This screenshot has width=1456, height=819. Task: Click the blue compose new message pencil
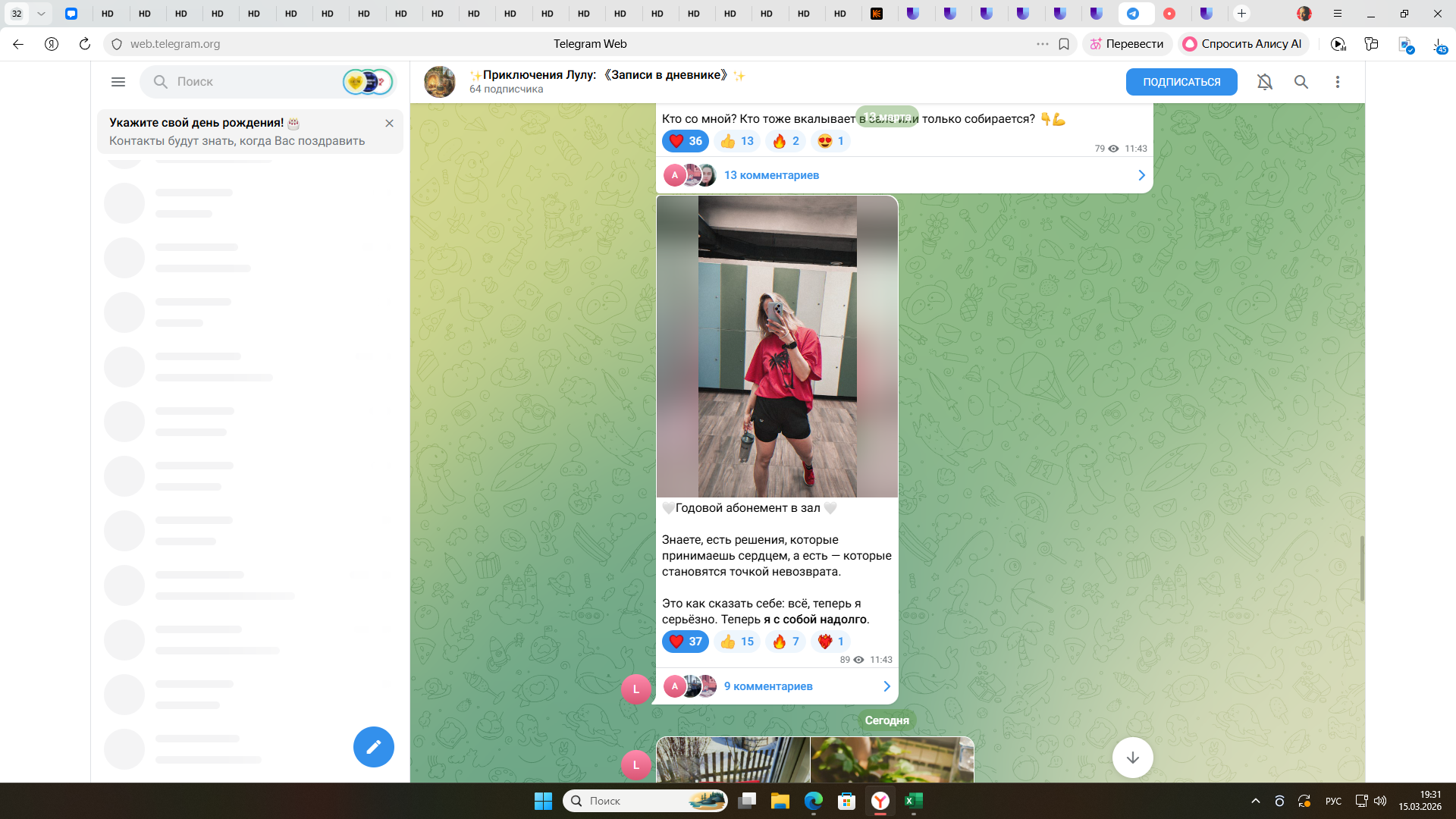click(373, 747)
